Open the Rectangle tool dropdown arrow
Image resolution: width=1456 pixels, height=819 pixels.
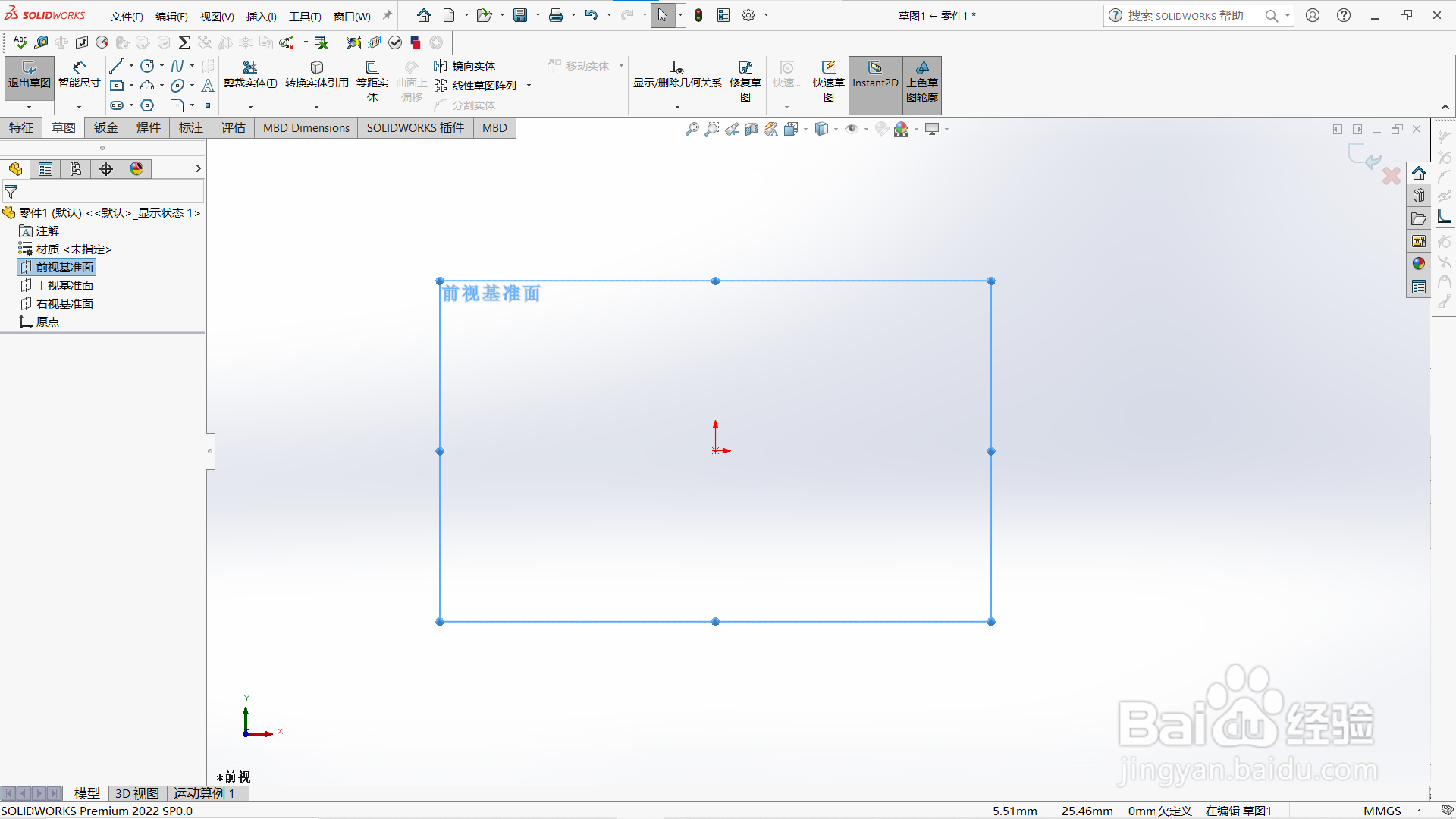point(131,86)
